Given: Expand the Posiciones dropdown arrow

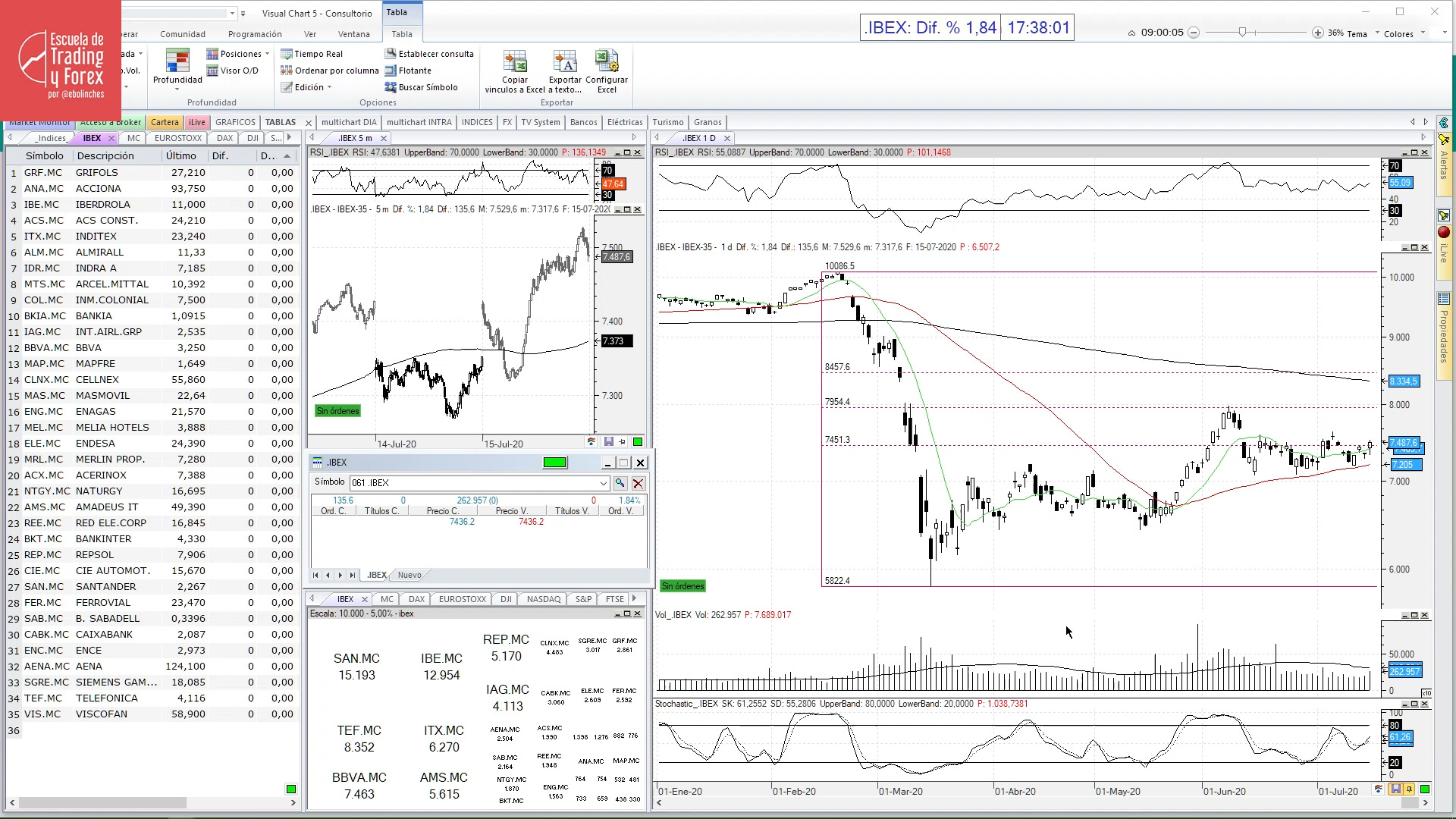Looking at the screenshot, I should [267, 54].
